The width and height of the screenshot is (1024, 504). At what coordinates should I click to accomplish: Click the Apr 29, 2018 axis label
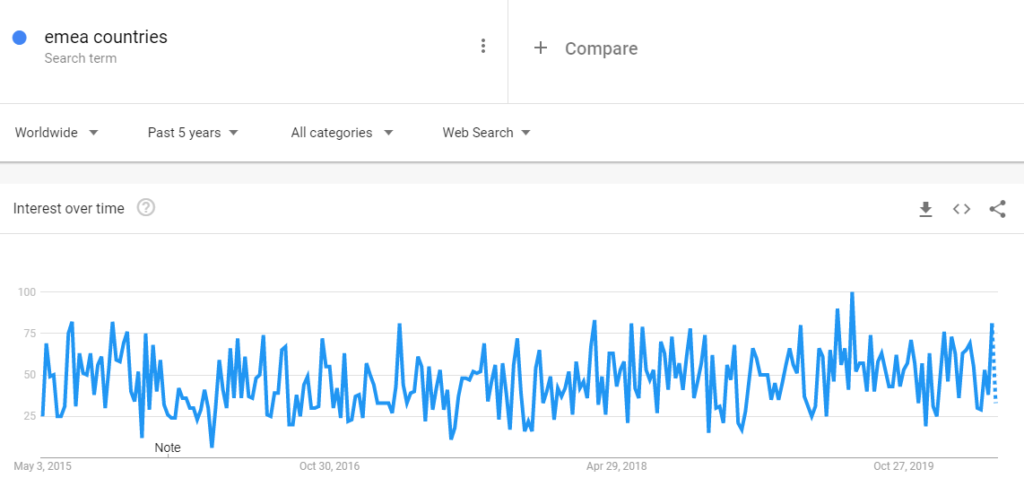pyautogui.click(x=615, y=466)
